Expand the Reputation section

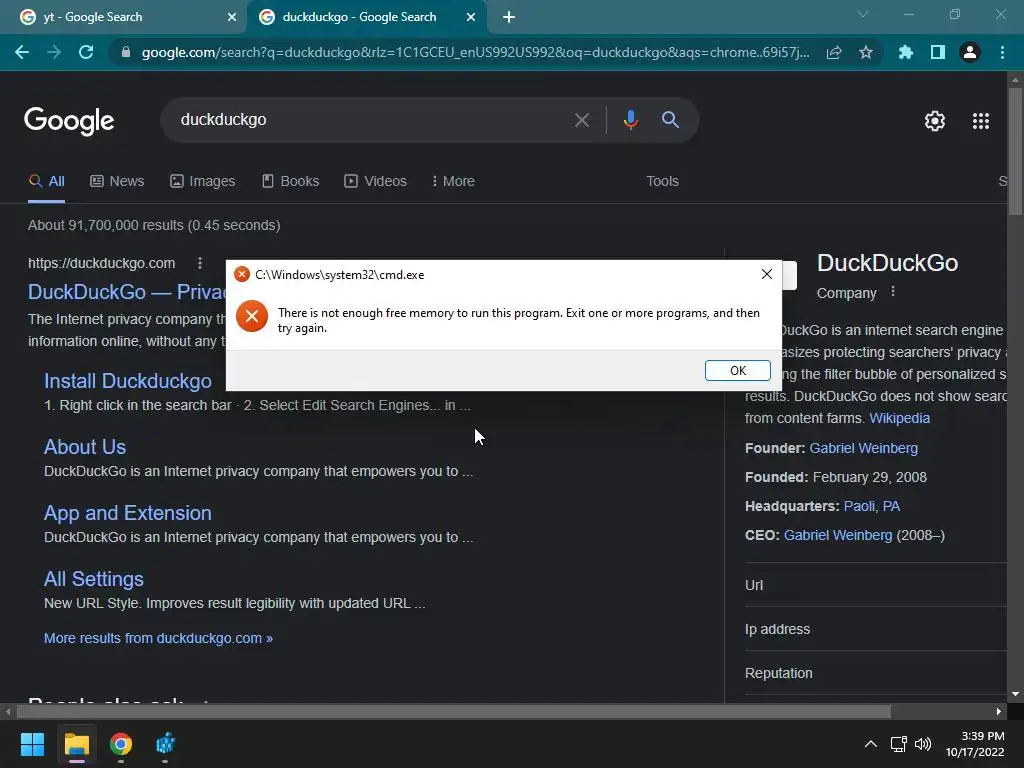click(876, 673)
